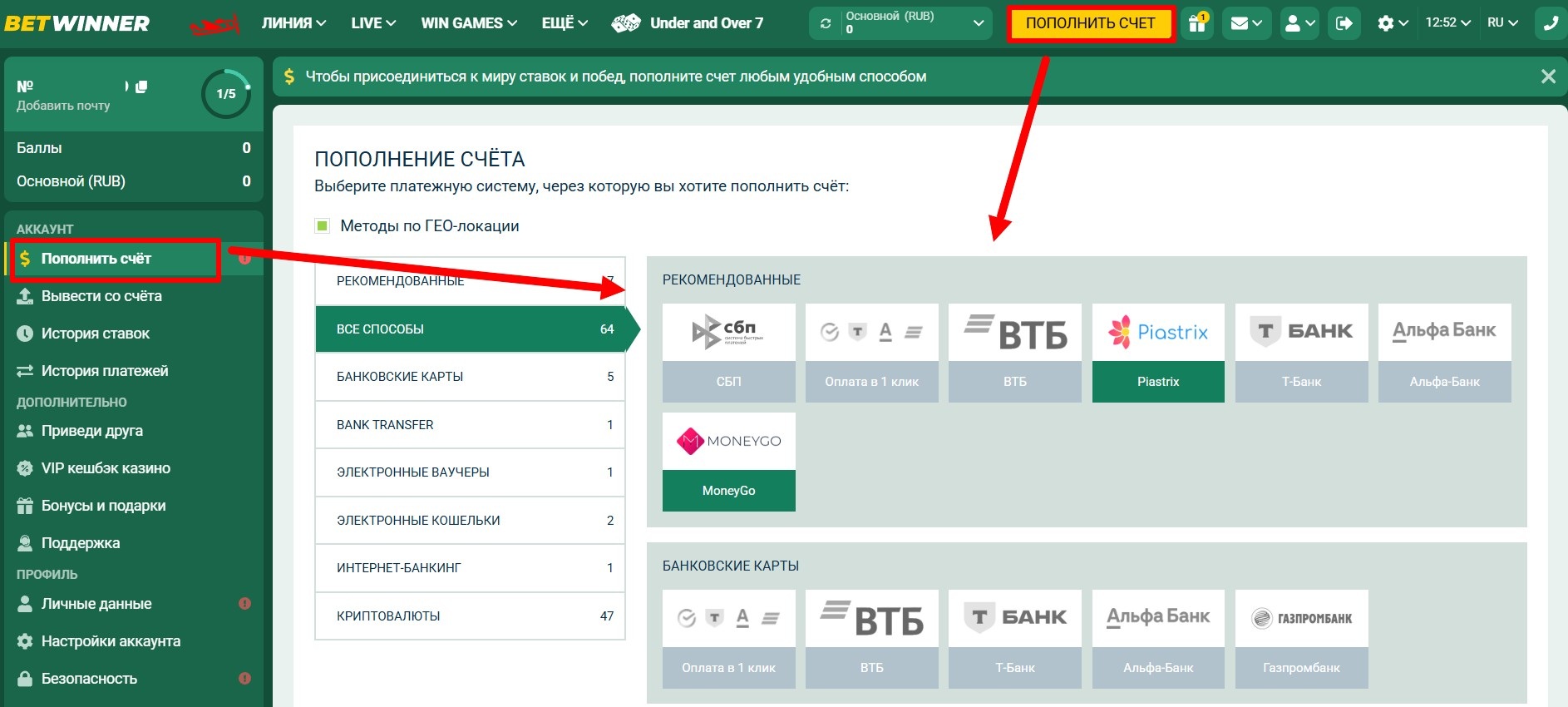The width and height of the screenshot is (1568, 707).
Task: Open the messages envelope icon
Action: [1246, 23]
